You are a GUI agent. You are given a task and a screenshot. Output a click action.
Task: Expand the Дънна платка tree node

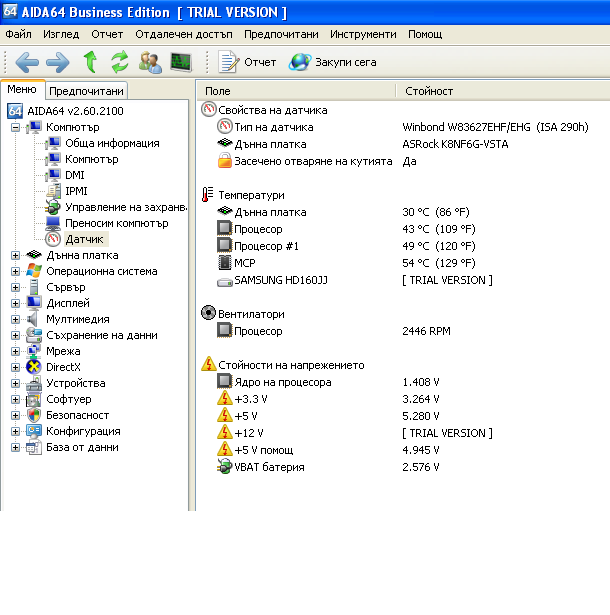click(x=15, y=255)
